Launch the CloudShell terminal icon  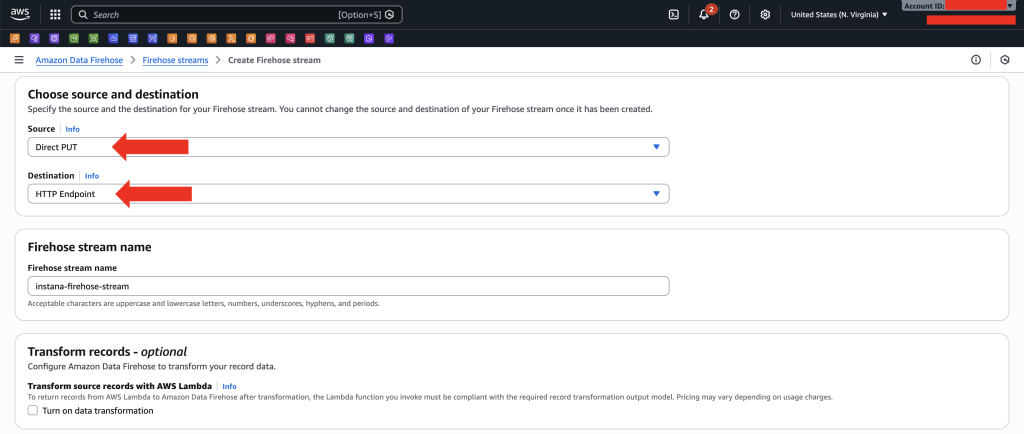674,14
